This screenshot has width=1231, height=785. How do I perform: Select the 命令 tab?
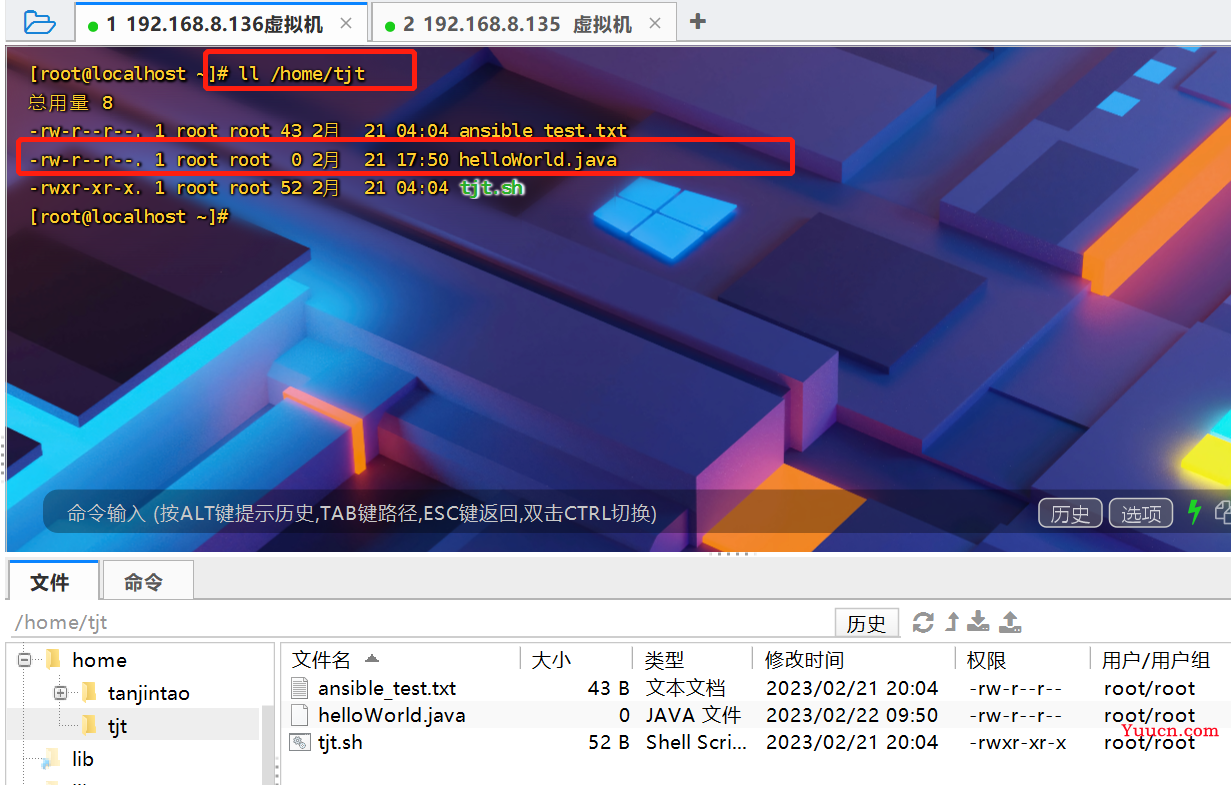tap(146, 581)
